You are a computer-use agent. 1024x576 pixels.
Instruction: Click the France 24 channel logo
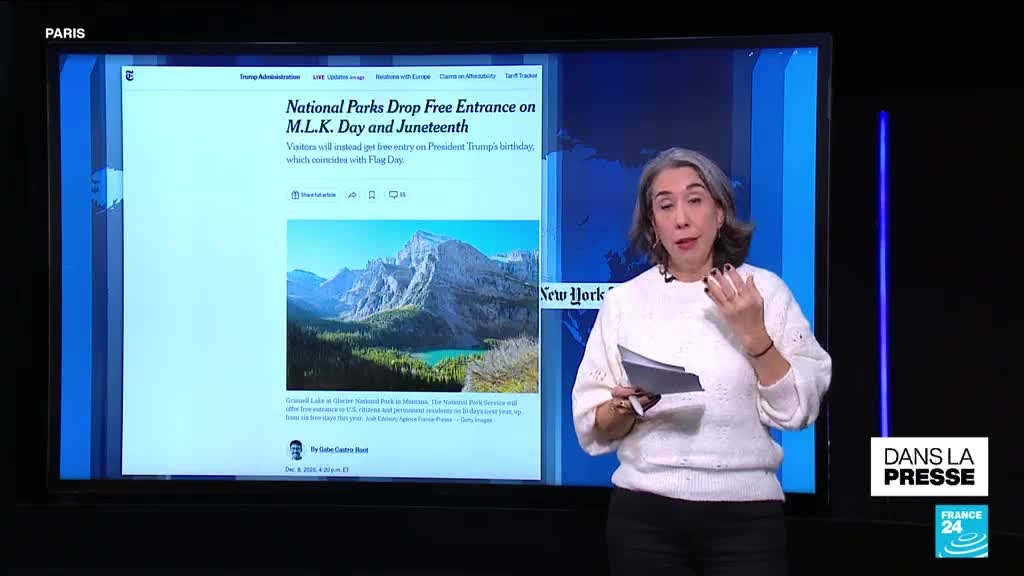(961, 532)
